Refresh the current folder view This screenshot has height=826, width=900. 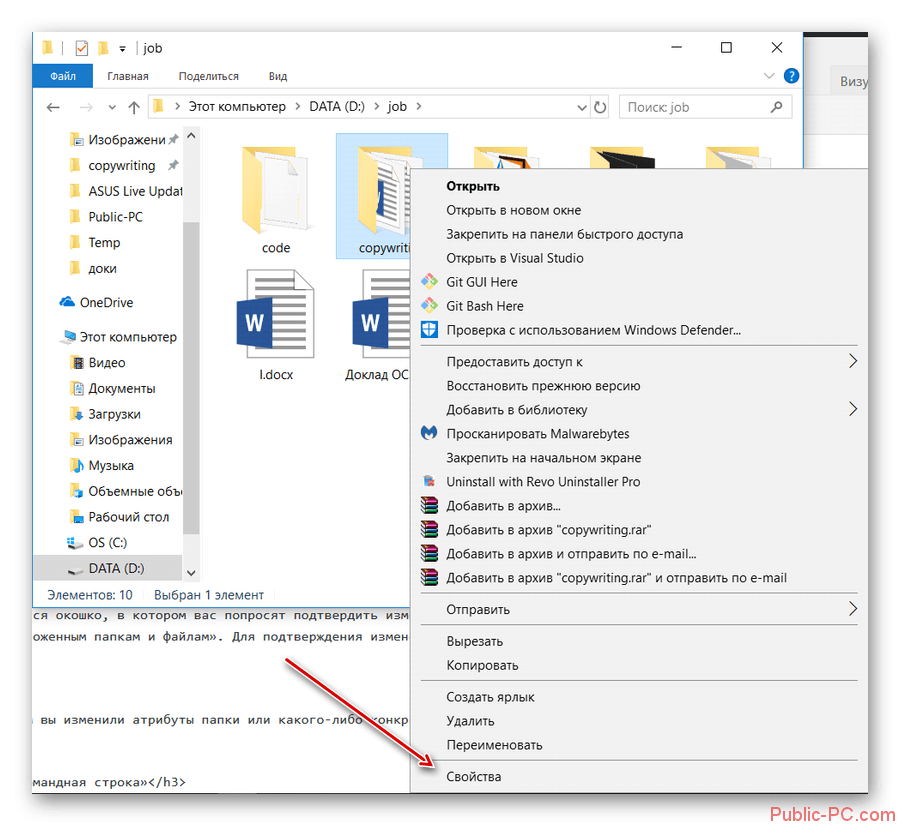(600, 107)
